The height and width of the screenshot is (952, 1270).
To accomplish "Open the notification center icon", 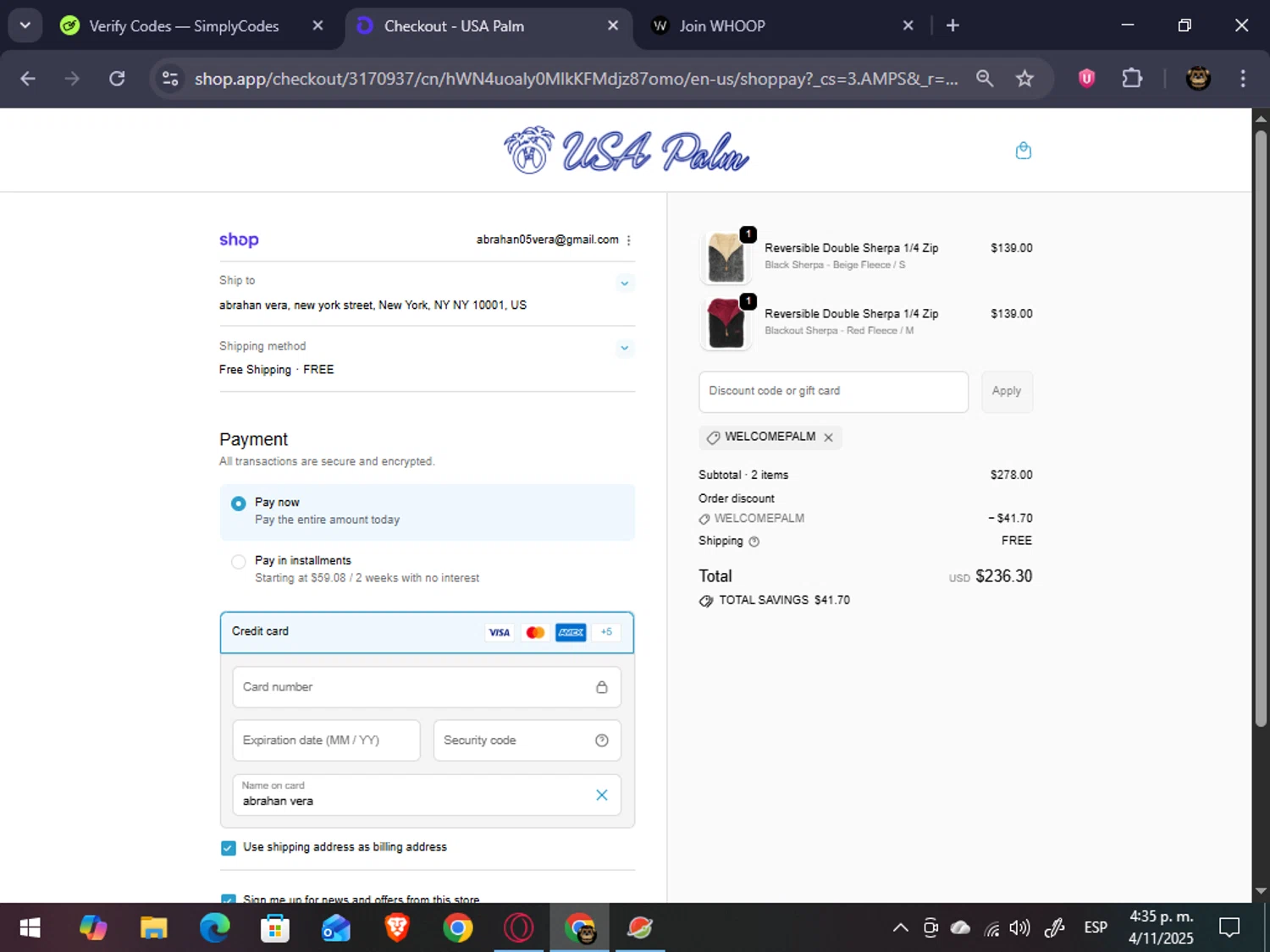I will 1229,928.
